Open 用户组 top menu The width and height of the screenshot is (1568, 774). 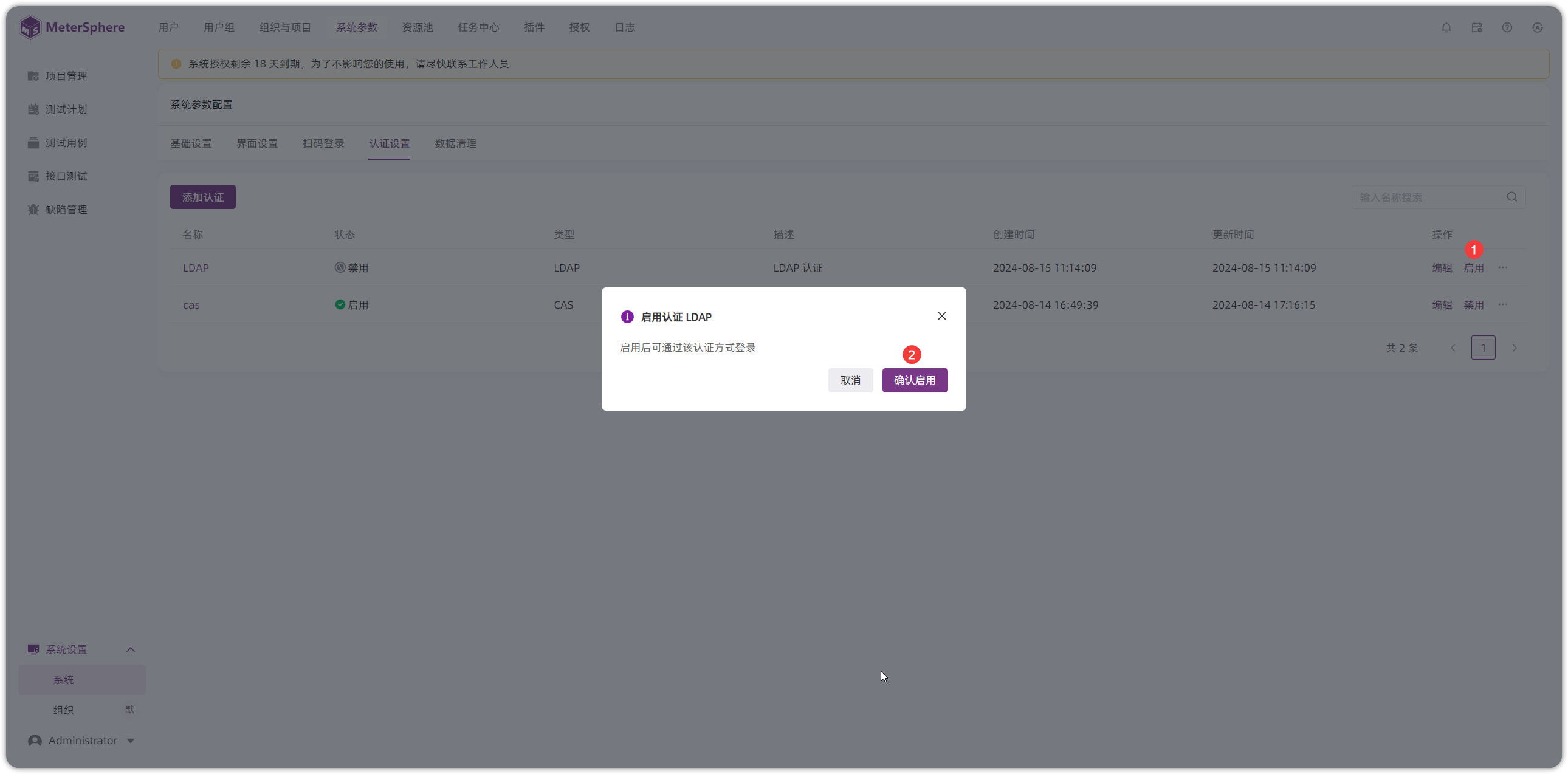tap(219, 27)
